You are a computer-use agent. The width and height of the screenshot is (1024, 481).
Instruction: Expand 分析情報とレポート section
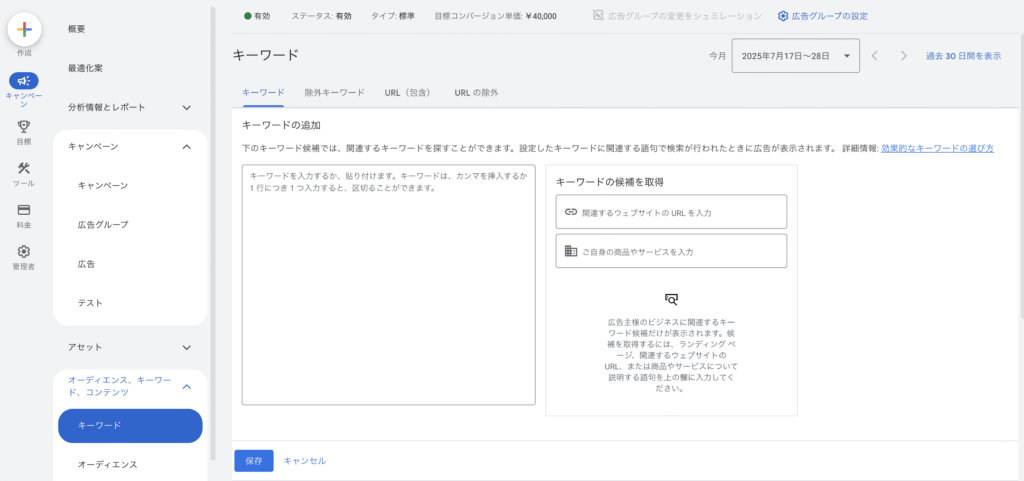tap(186, 108)
